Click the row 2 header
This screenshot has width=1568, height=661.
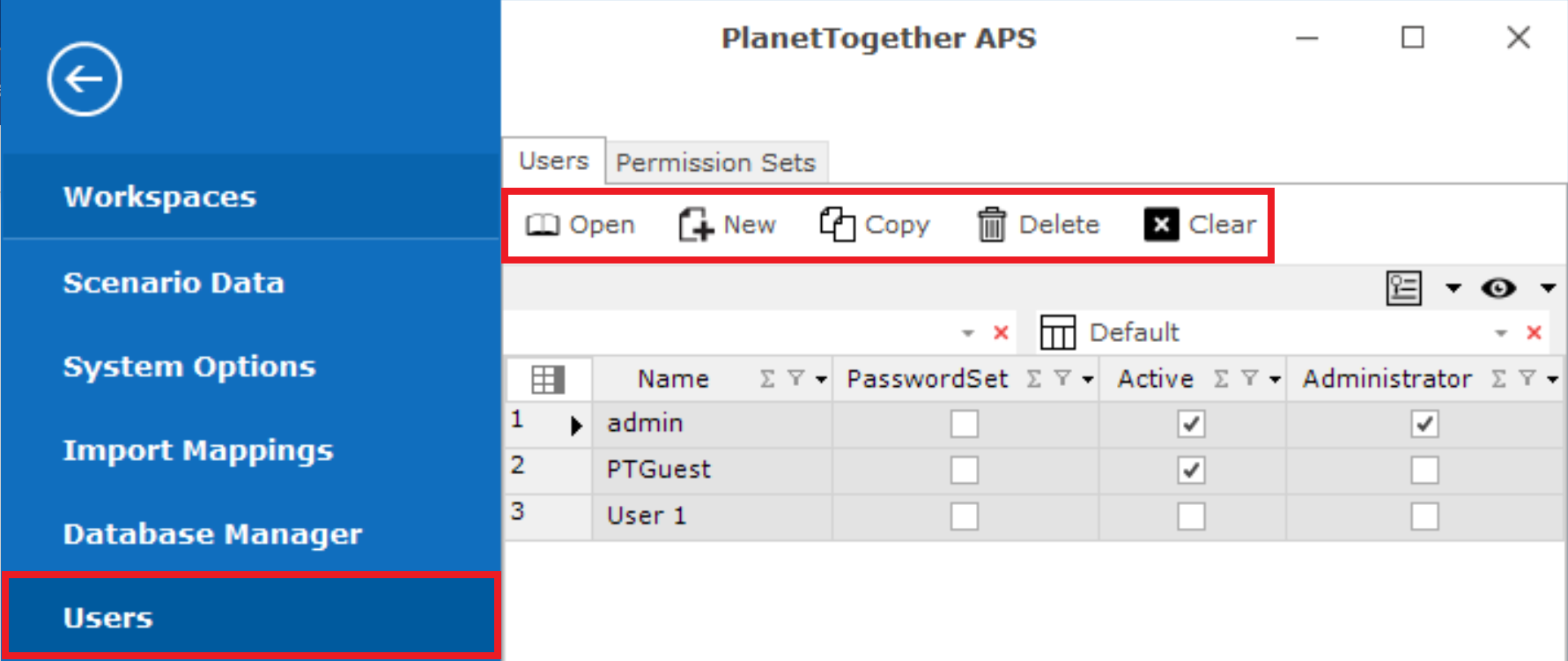coord(548,470)
